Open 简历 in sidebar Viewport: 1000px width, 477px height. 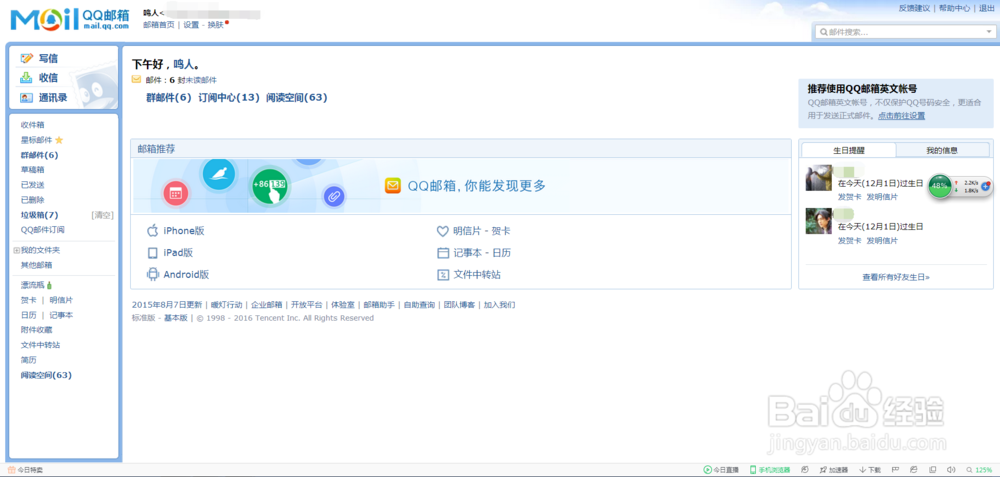29,360
